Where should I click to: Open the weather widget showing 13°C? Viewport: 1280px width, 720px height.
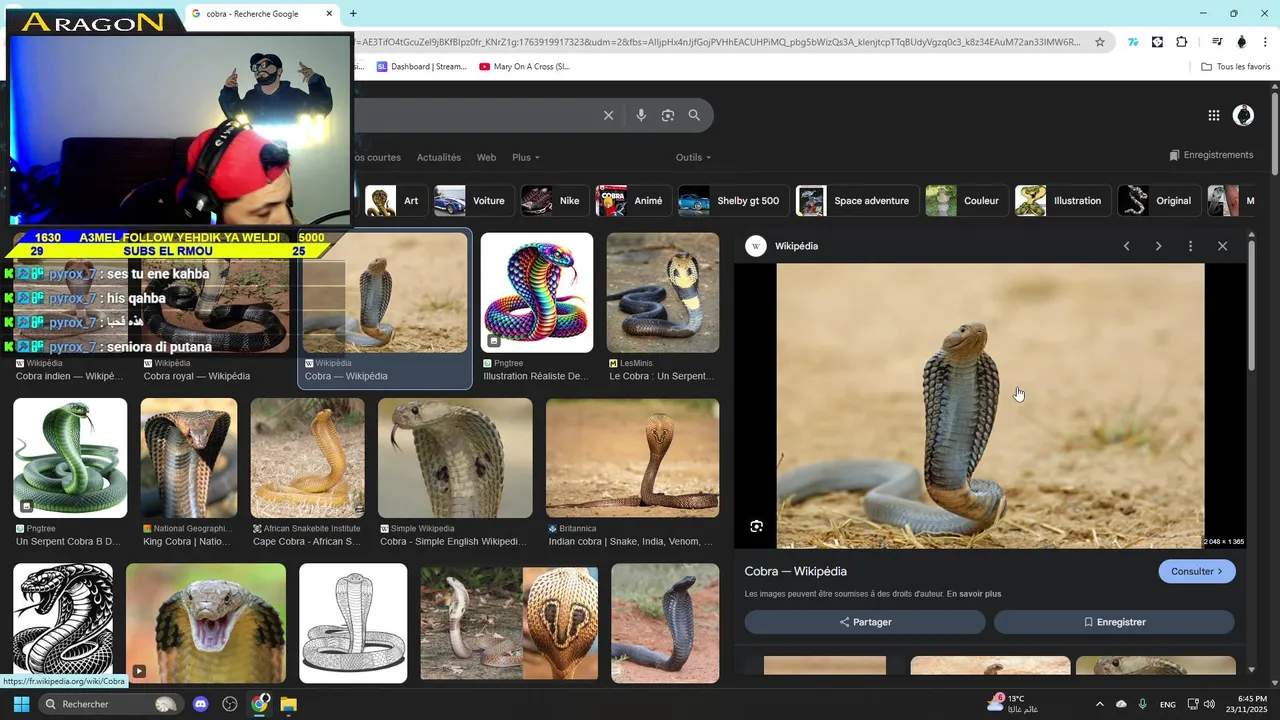point(1013,704)
